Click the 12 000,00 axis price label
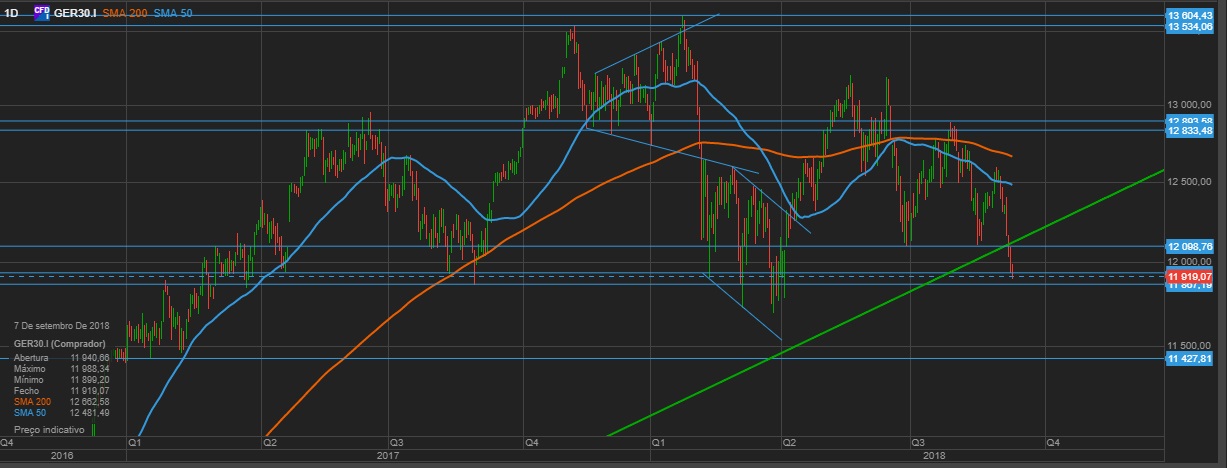The width and height of the screenshot is (1227, 468). tap(1191, 261)
